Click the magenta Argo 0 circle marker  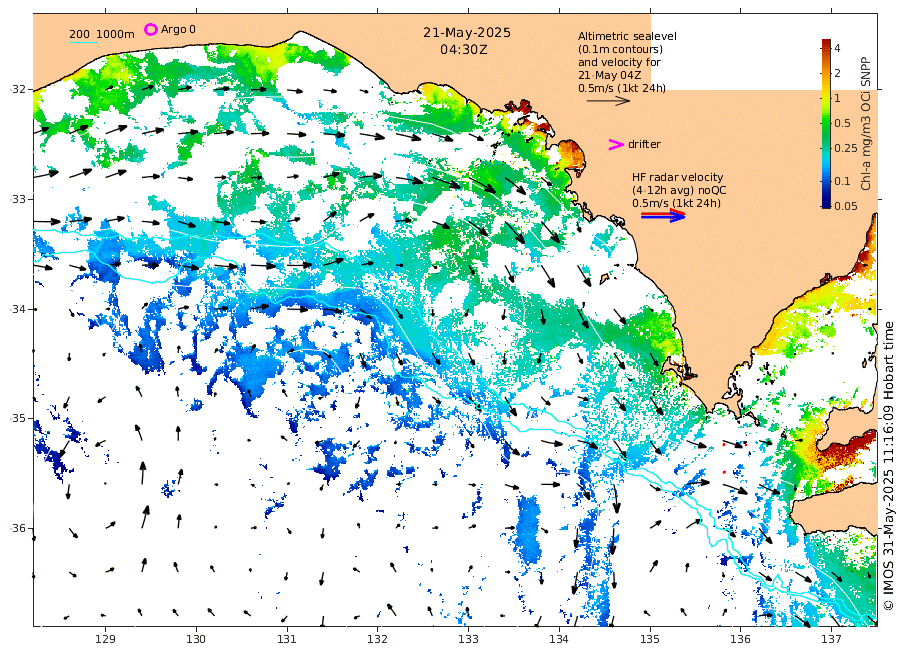pos(150,29)
